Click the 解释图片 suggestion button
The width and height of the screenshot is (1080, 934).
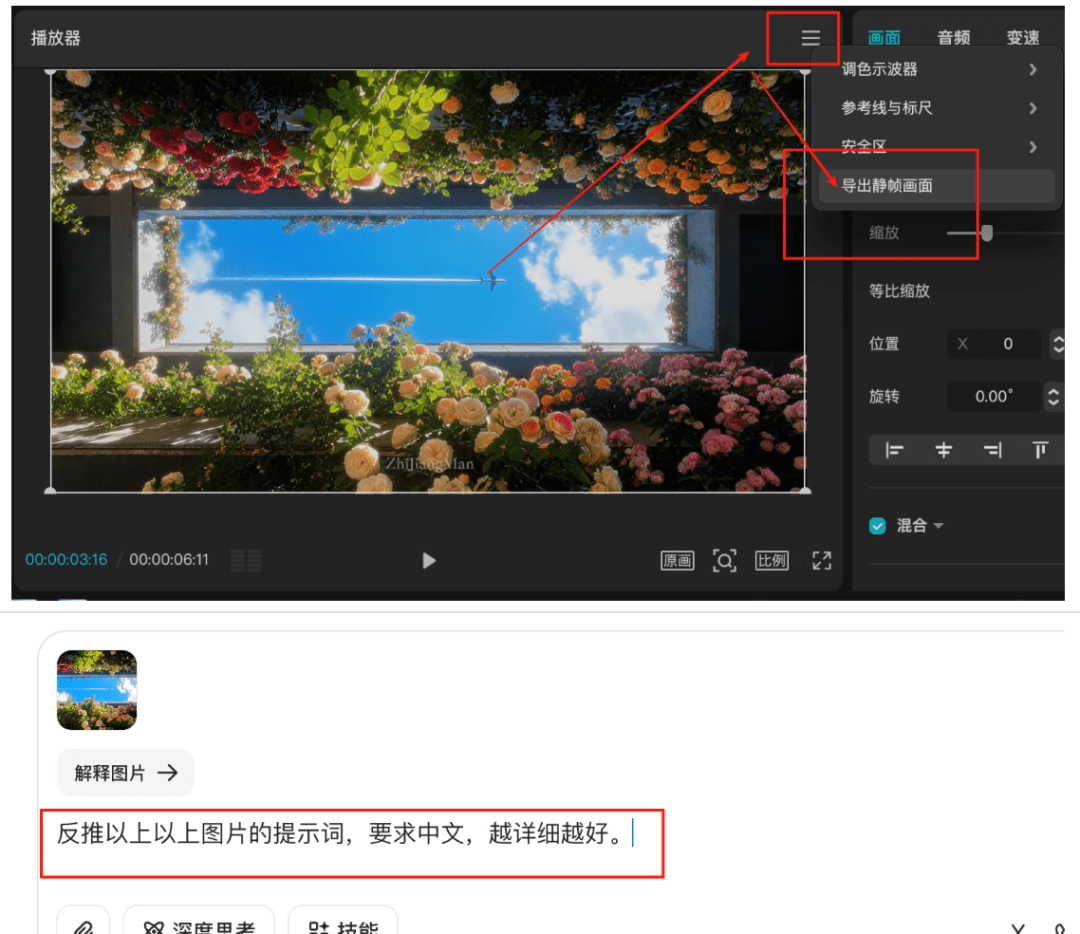click(x=125, y=772)
